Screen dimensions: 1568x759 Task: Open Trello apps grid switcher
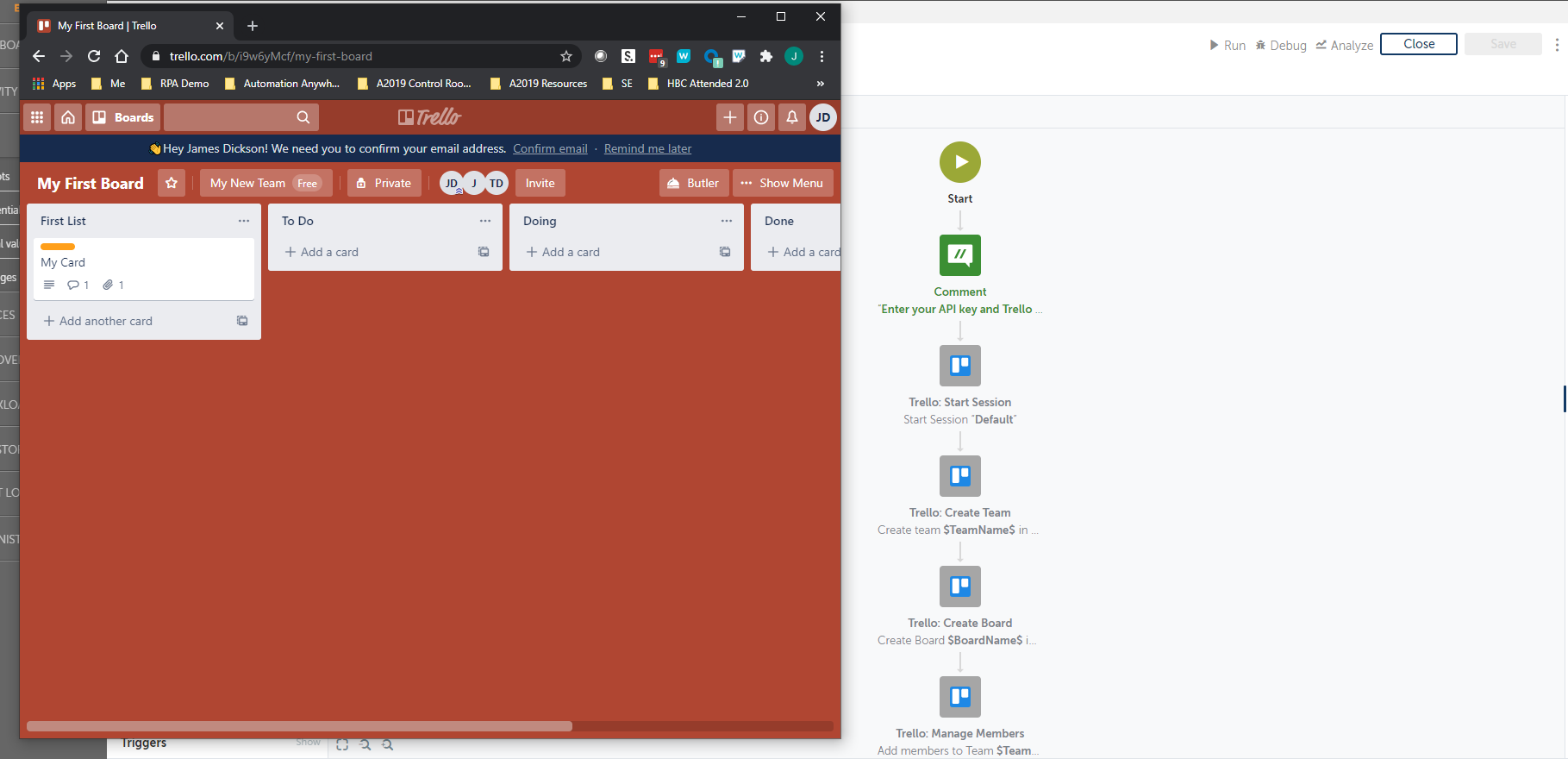click(37, 117)
